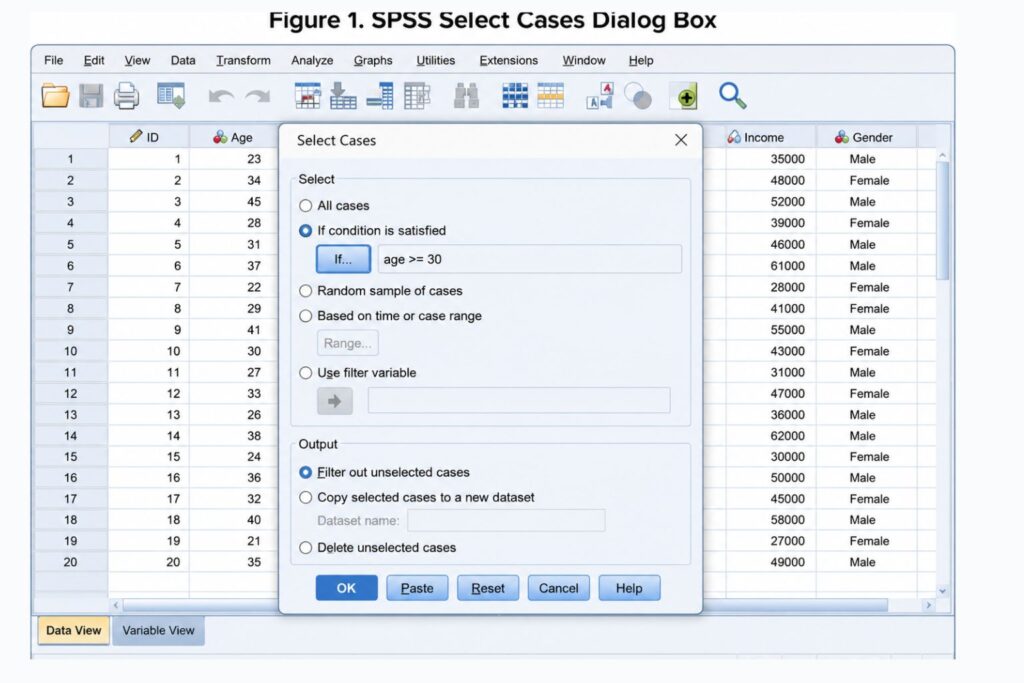Open the Transform menu
Viewport: 1024px width, 683px height.
coord(243,60)
